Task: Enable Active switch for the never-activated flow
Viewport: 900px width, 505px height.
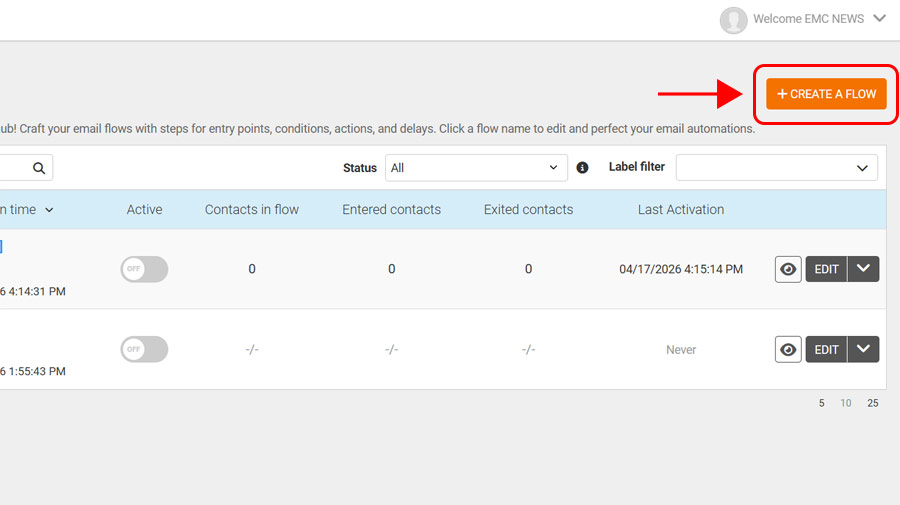Action: tap(144, 350)
